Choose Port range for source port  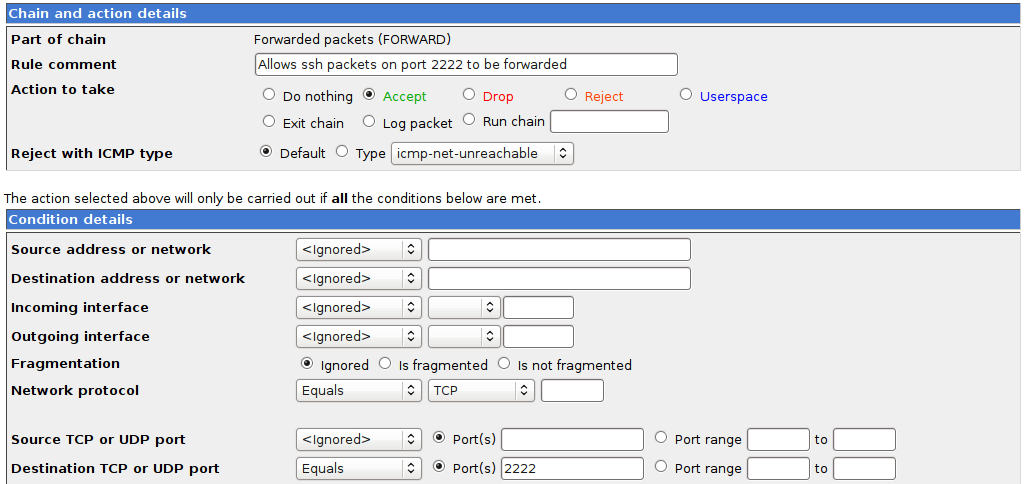(x=660, y=438)
